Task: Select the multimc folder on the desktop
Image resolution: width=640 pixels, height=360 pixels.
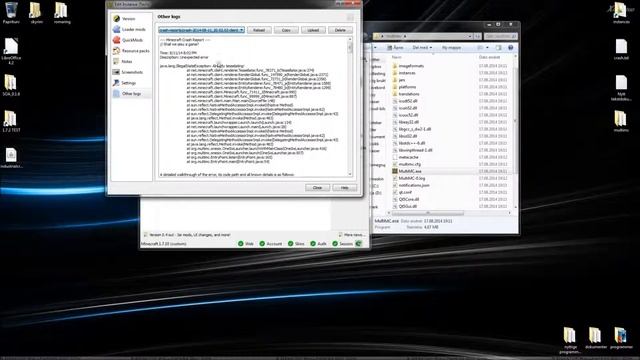Action: point(621,121)
